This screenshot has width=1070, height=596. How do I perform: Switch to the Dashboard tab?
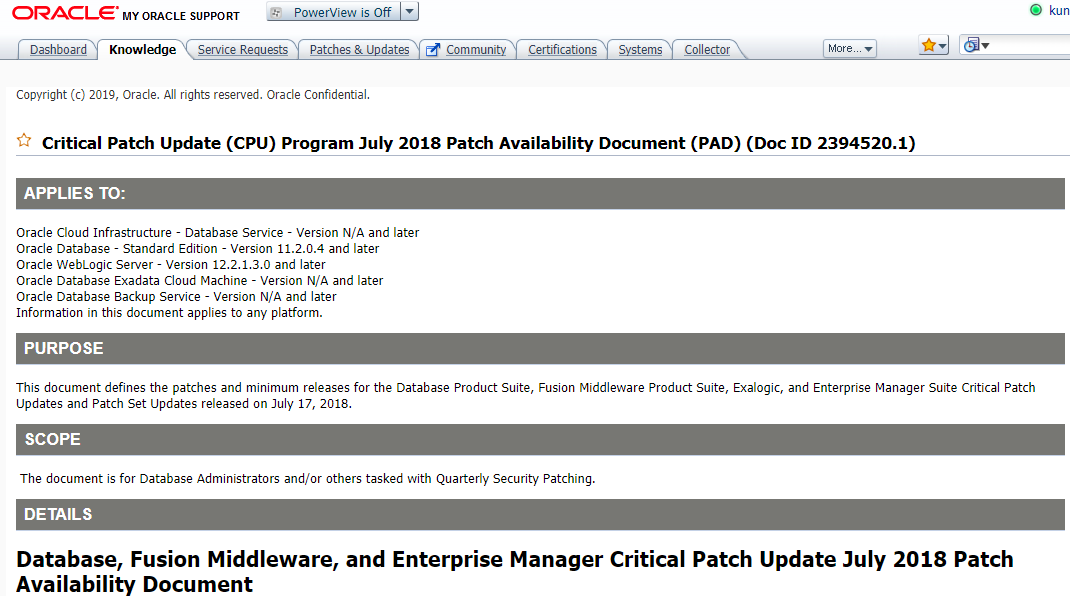58,50
